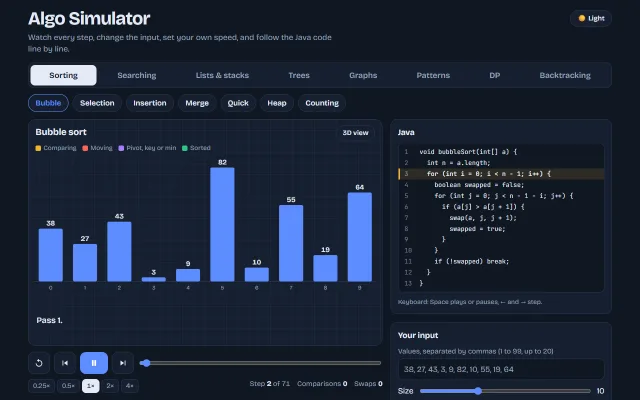This screenshot has width=640, height=400.
Task: Set playback speed to 0.5×
Action: point(68,386)
